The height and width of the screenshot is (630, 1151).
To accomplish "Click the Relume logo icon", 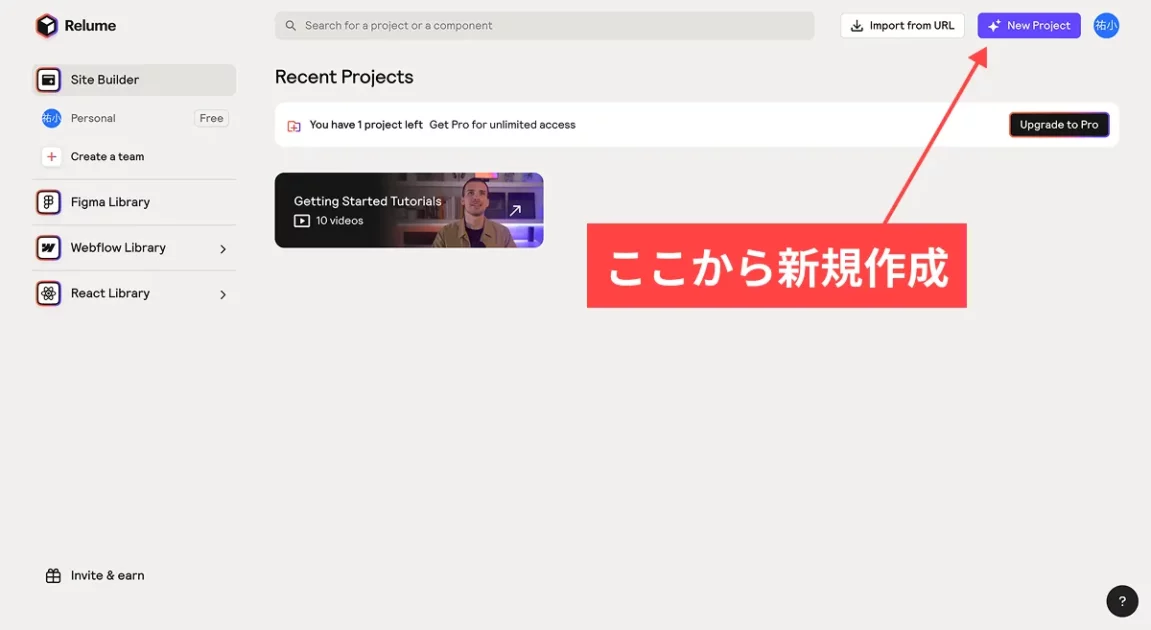I will click(x=47, y=26).
